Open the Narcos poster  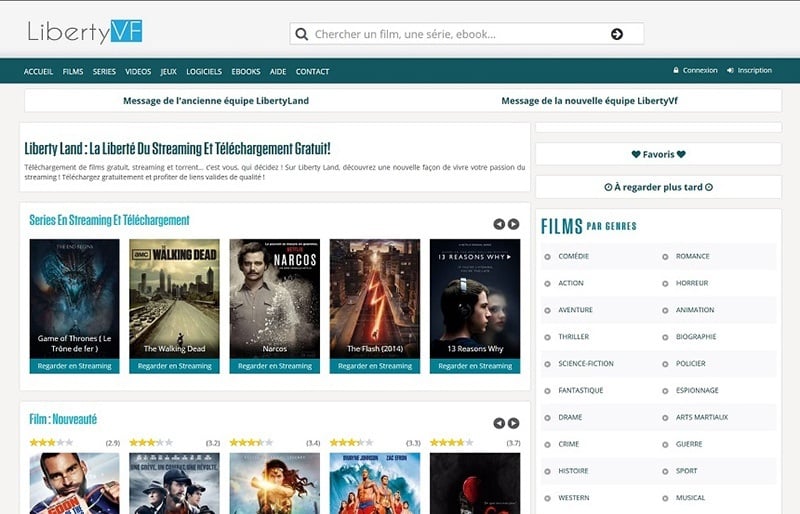coord(274,299)
